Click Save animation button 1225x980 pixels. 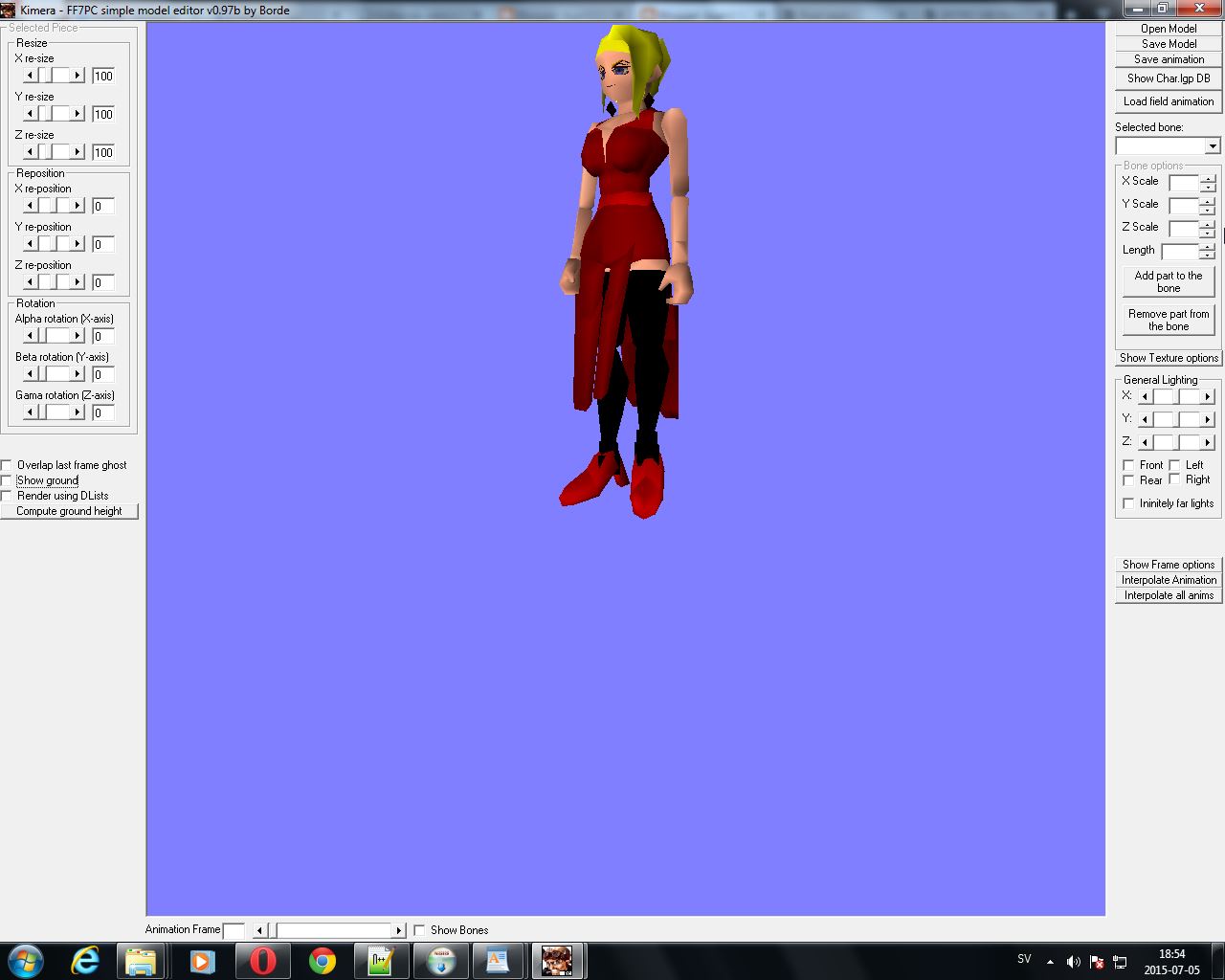point(1169,59)
